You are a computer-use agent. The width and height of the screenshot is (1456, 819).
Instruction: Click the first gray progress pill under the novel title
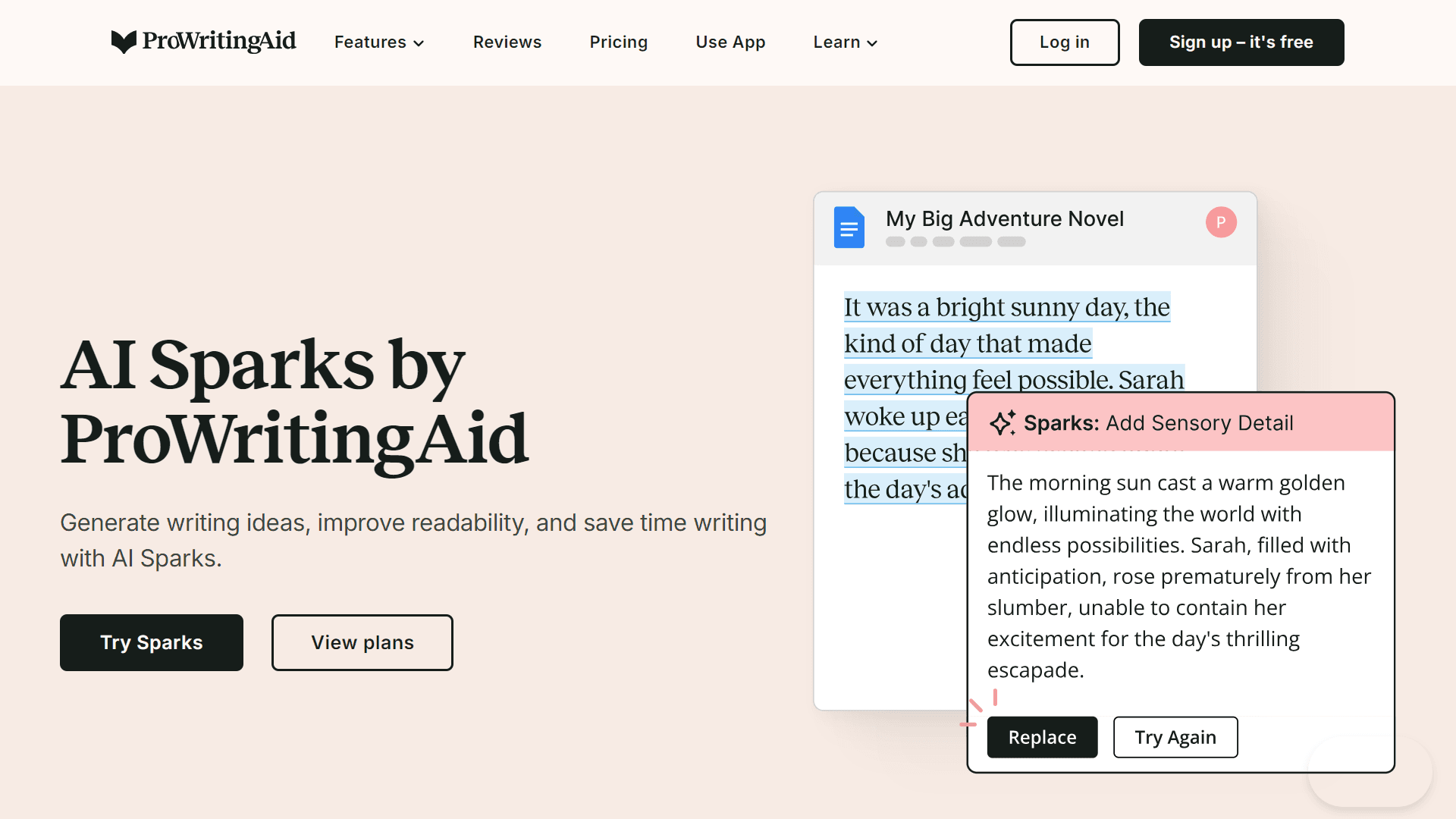coord(895,241)
